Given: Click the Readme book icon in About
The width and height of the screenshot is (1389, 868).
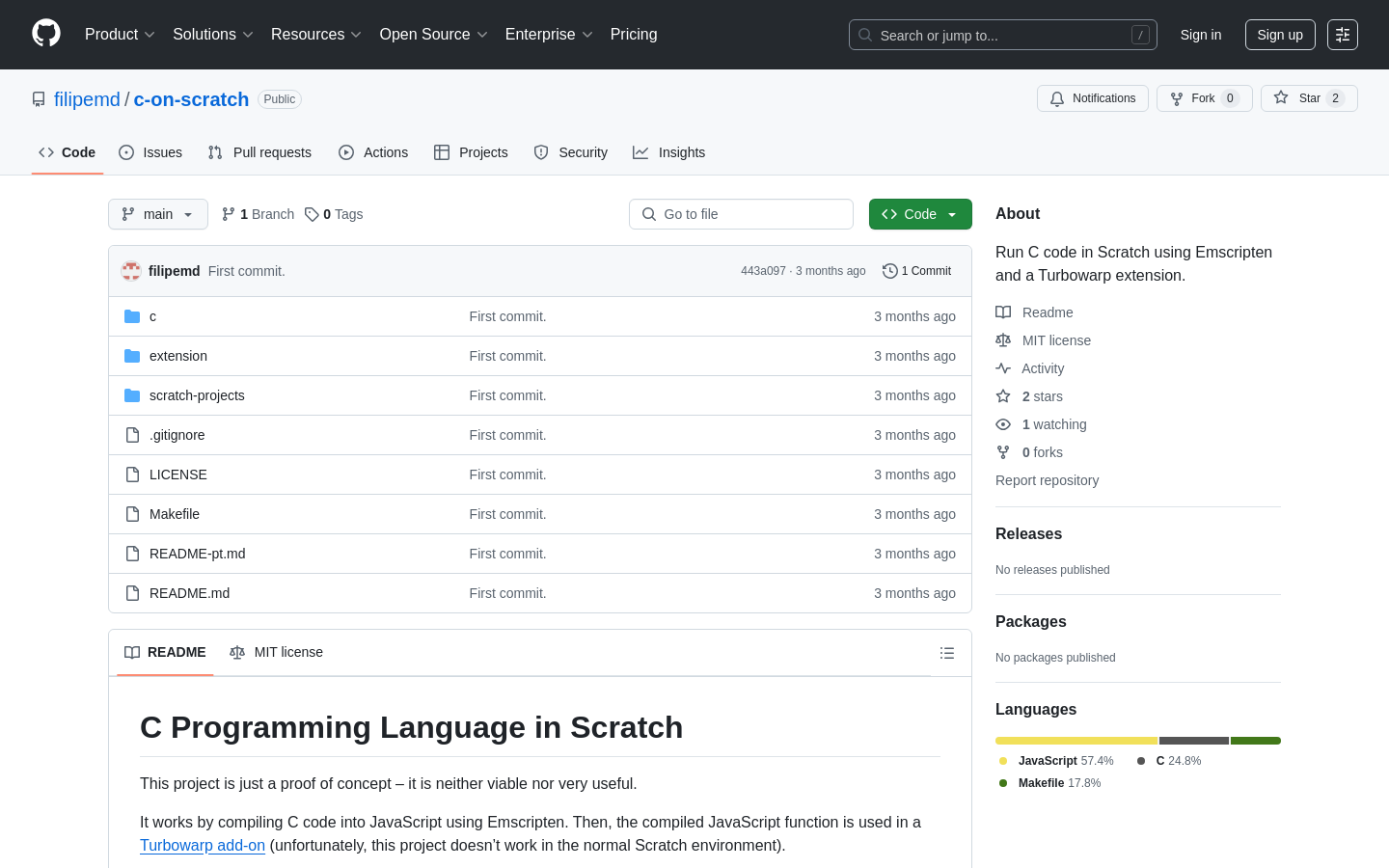Looking at the screenshot, I should [x=1003, y=312].
